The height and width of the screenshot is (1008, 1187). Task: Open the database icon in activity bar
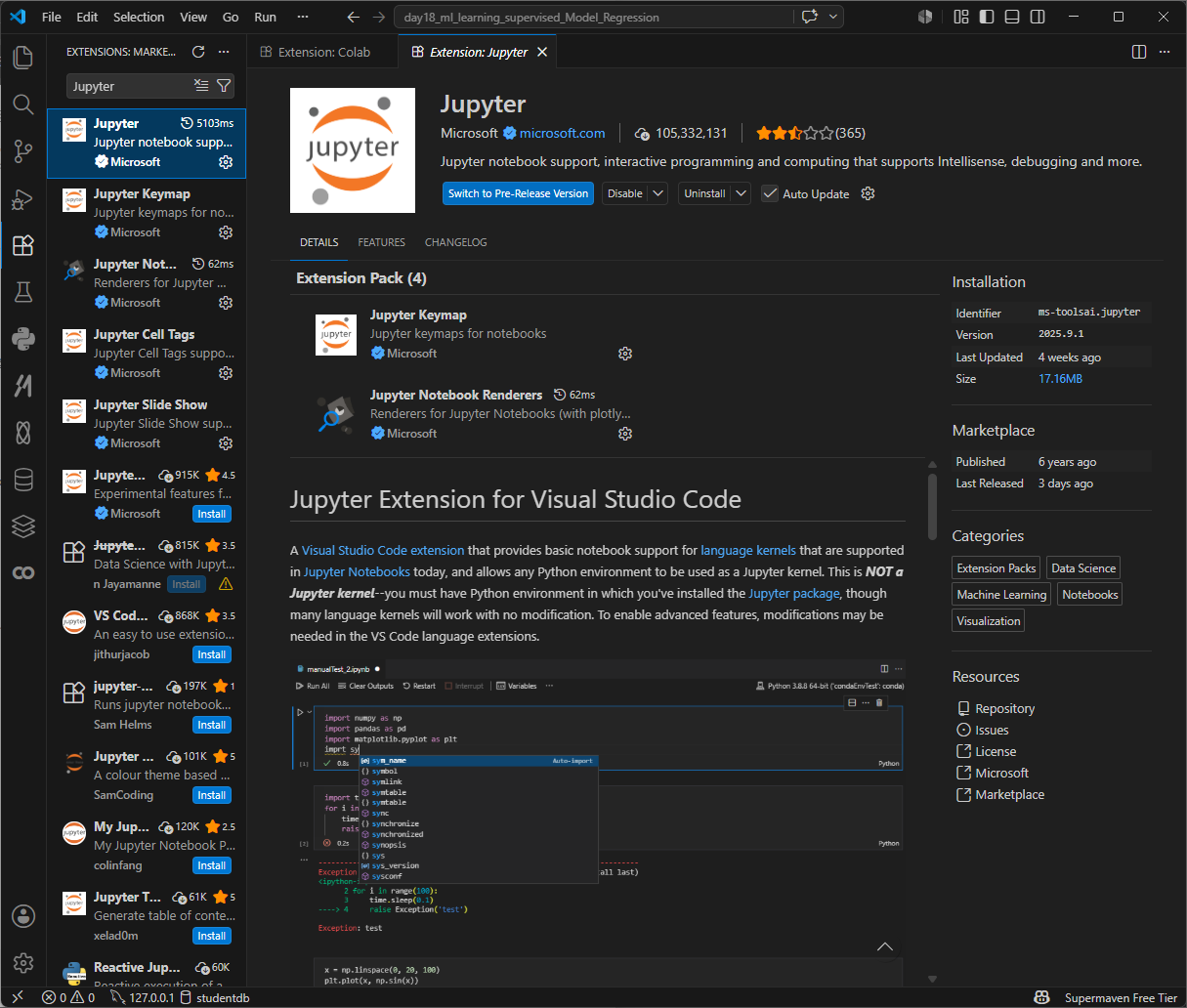(x=23, y=480)
